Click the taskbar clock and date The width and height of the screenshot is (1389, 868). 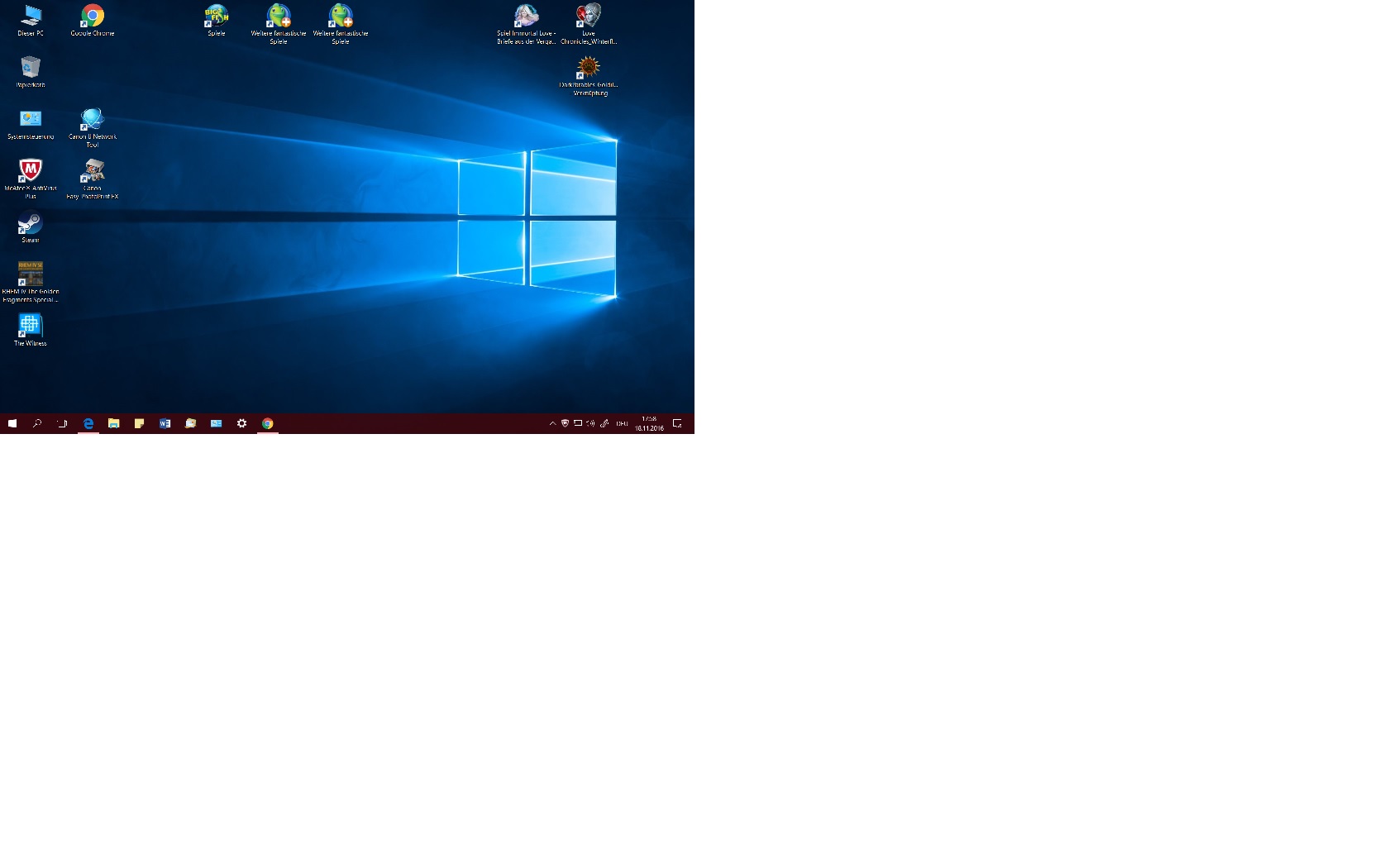point(649,423)
